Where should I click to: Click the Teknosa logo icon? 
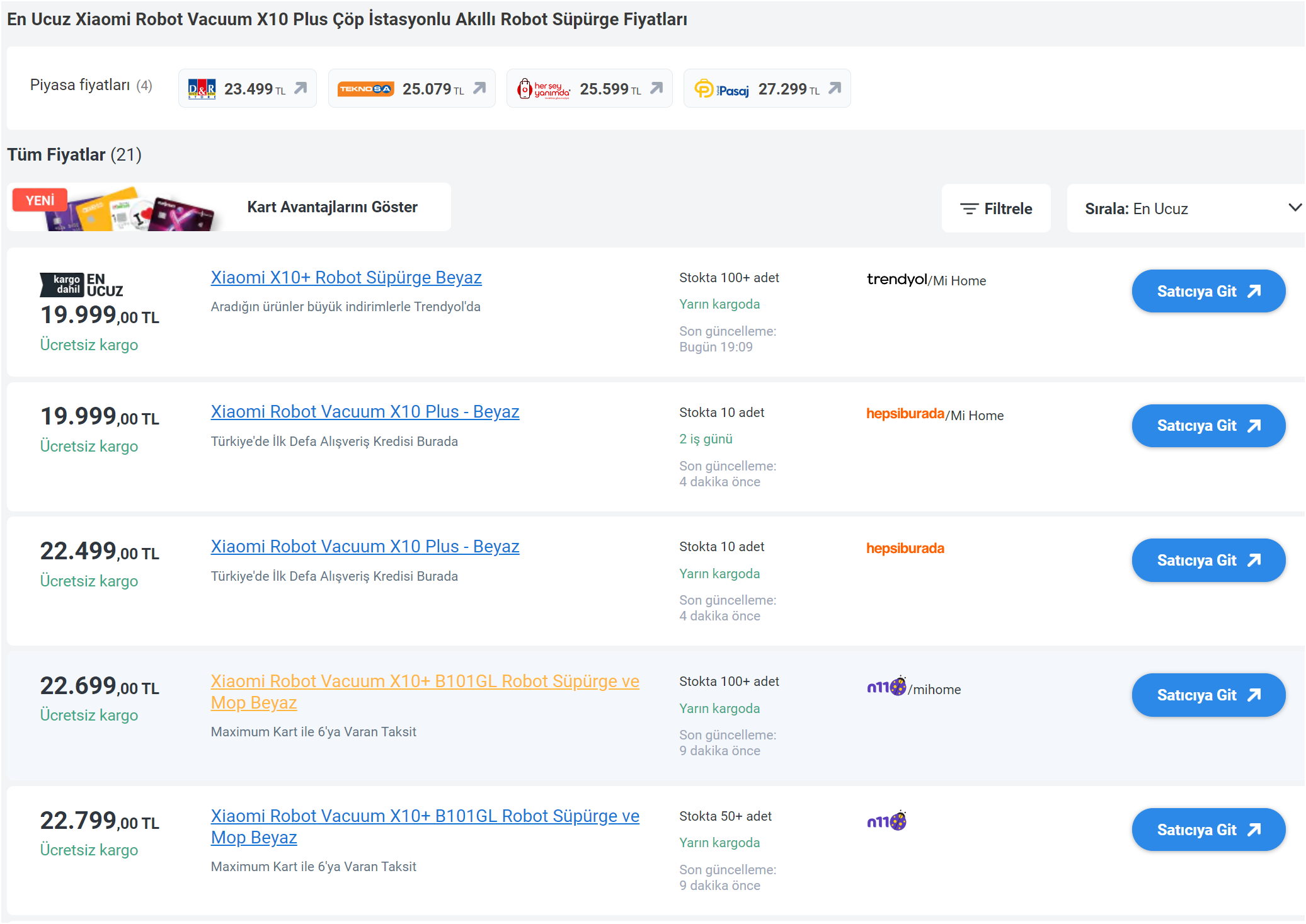tap(366, 89)
